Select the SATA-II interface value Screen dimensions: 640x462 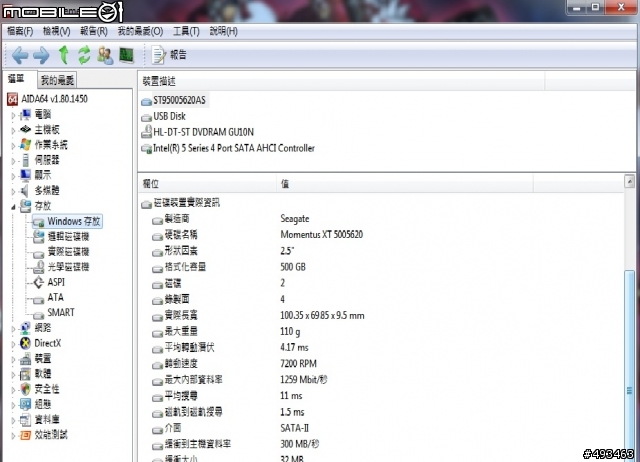294,428
